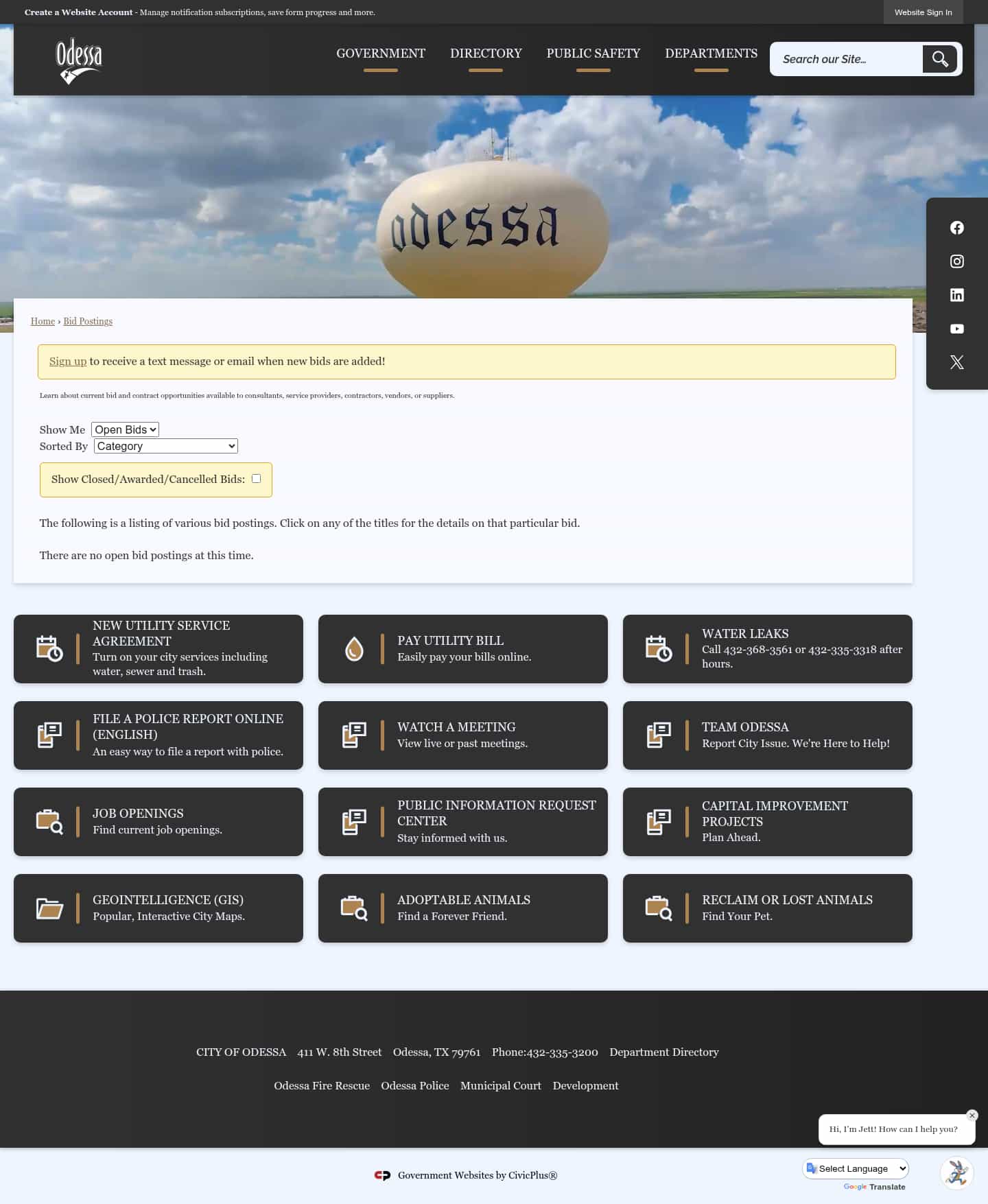
Task: Open Team Odessa card title
Action: 745,727
